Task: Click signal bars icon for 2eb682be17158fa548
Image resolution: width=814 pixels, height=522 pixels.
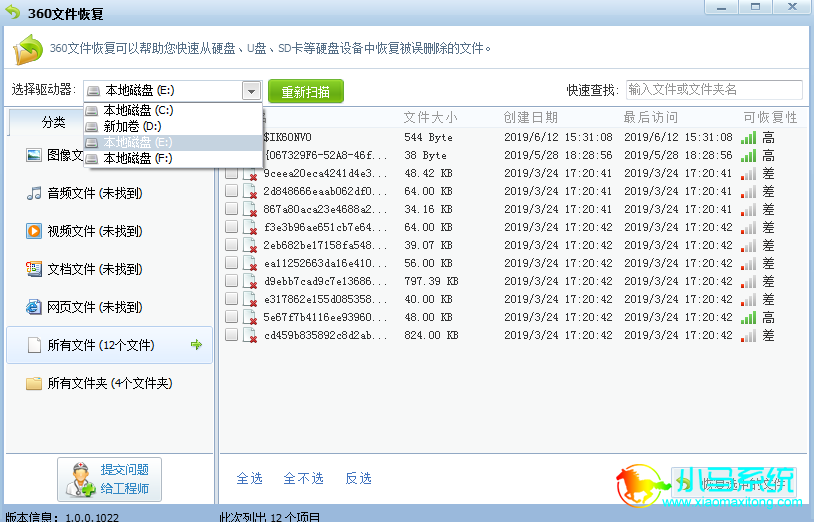Action: pyautogui.click(x=748, y=245)
